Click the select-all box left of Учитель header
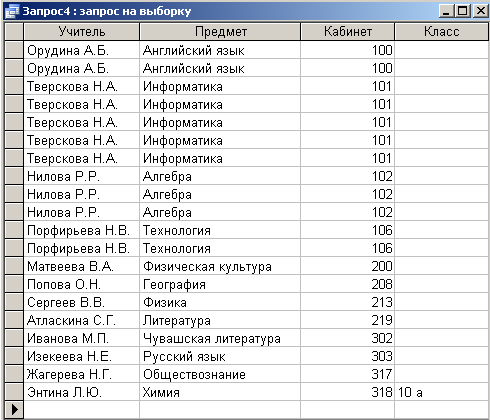 pyautogui.click(x=14, y=32)
